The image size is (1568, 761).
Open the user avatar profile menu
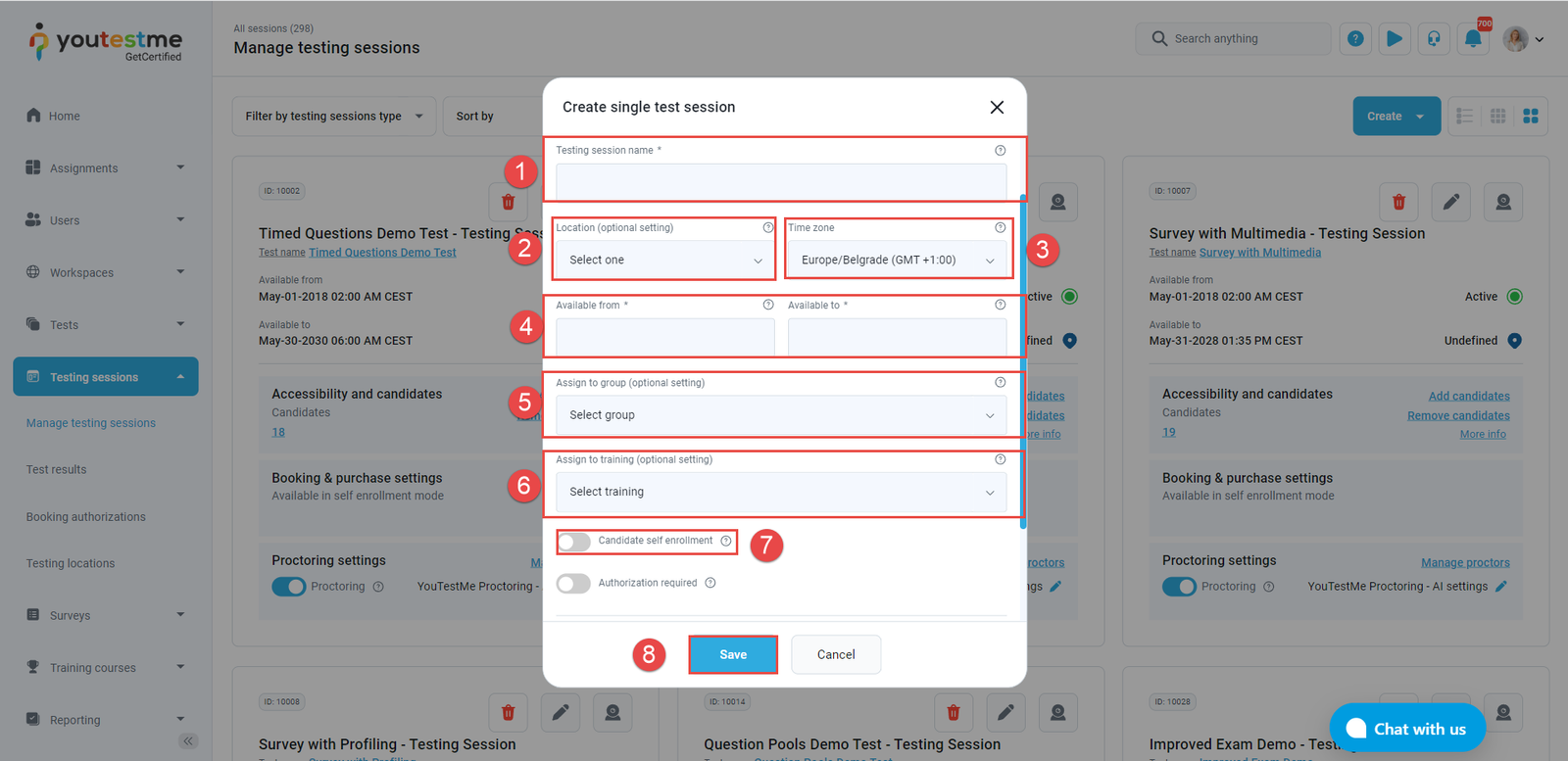click(1523, 39)
